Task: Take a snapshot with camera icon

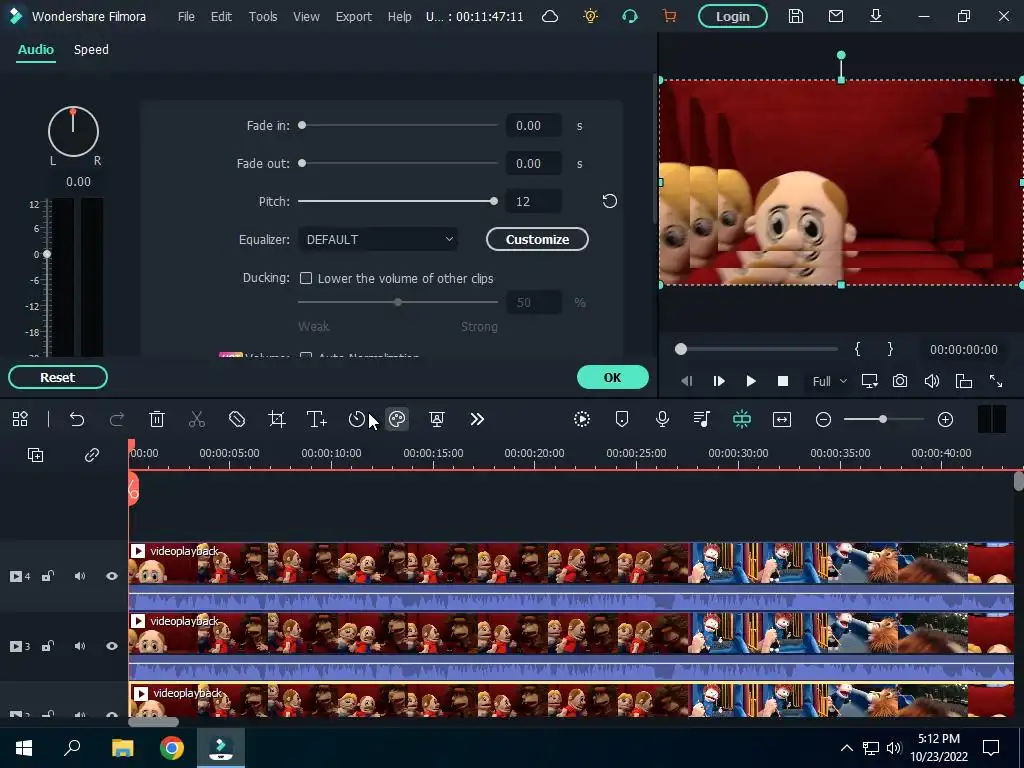Action: pyautogui.click(x=900, y=381)
